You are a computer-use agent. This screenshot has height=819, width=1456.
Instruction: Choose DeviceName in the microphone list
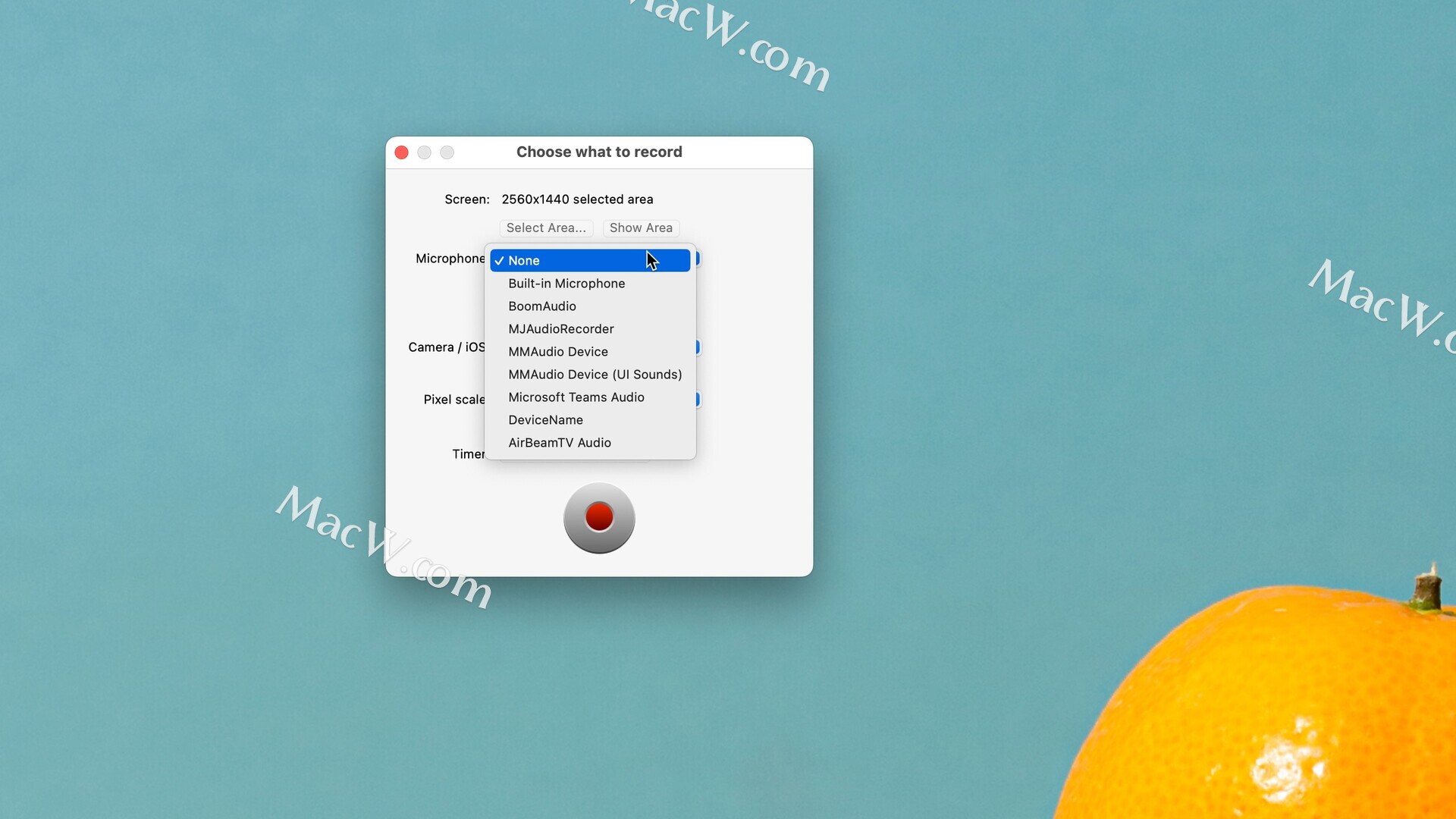click(x=590, y=420)
